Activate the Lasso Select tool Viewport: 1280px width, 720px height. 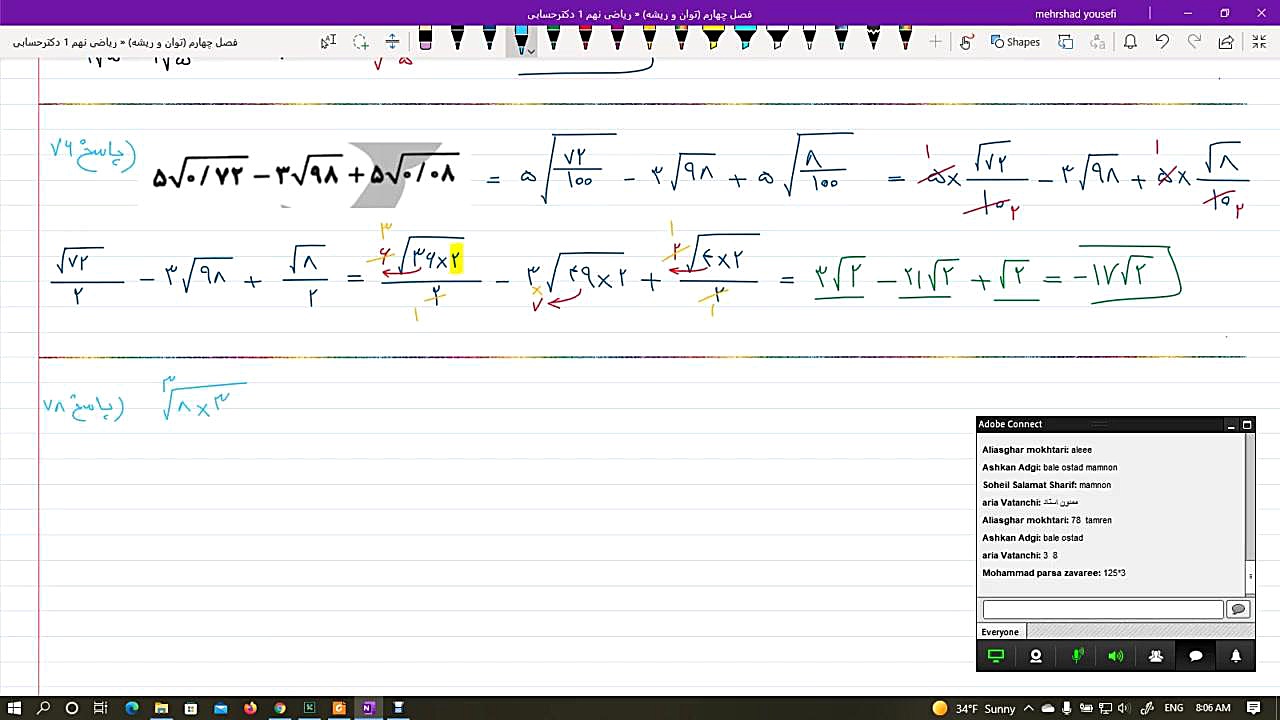click(360, 42)
